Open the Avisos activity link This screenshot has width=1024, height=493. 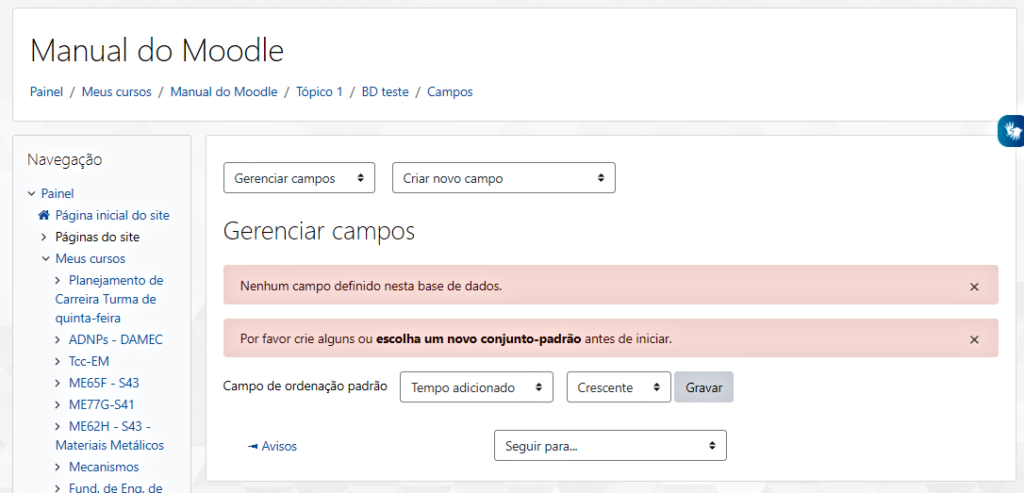pos(280,447)
